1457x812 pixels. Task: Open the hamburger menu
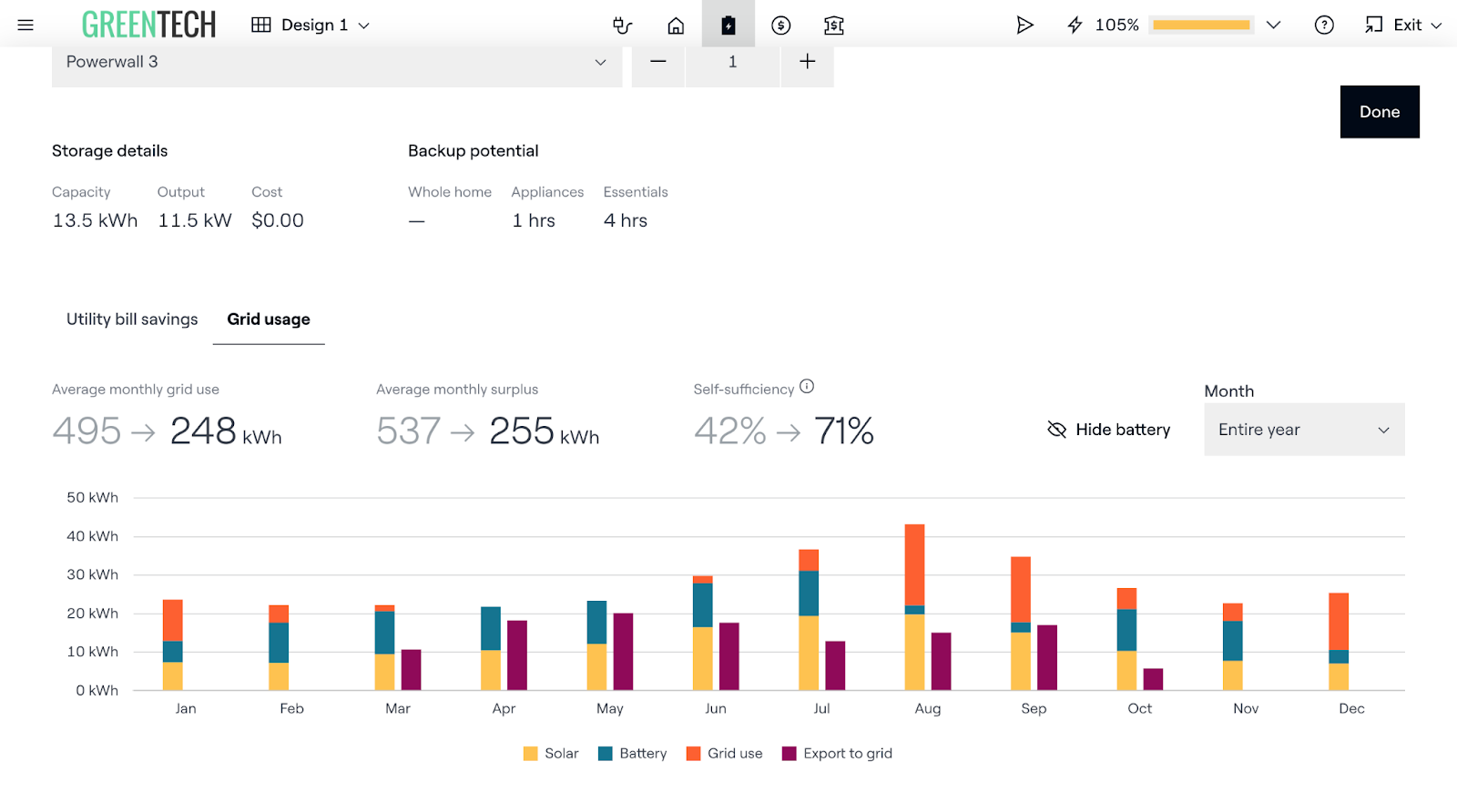pyautogui.click(x=25, y=25)
